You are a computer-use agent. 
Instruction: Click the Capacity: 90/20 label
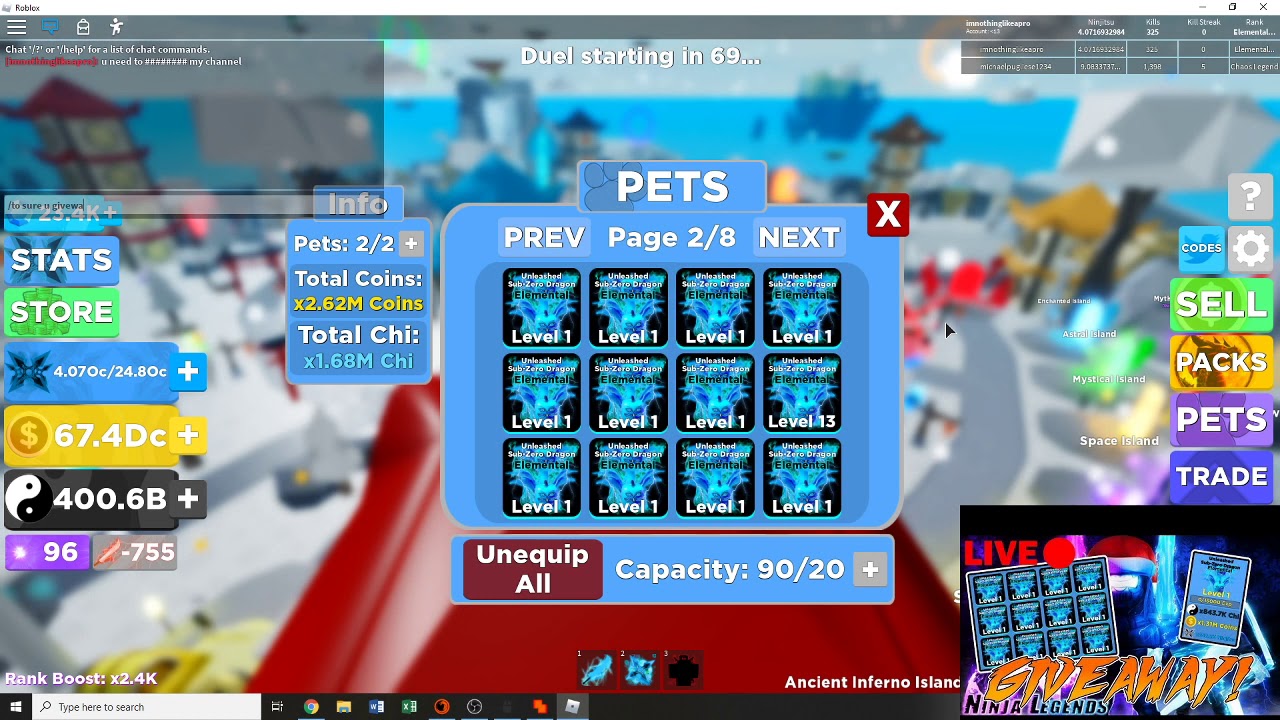(x=730, y=570)
